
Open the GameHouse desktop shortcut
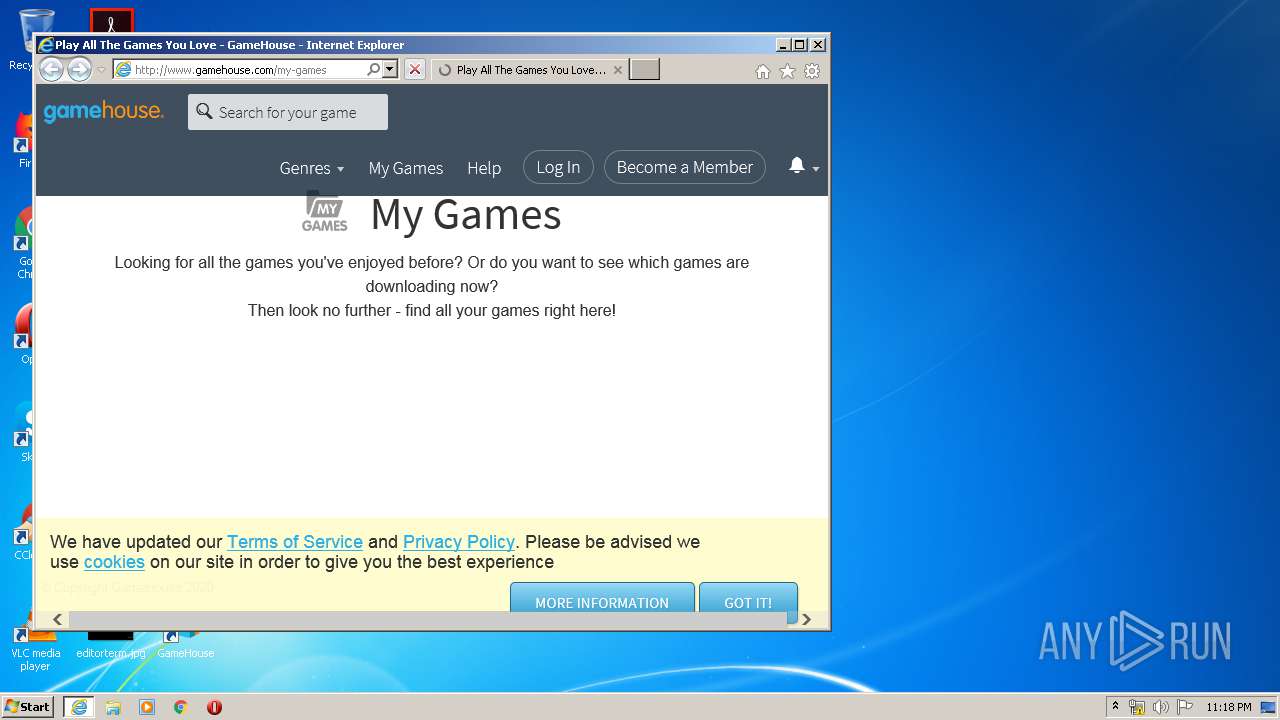click(x=185, y=645)
